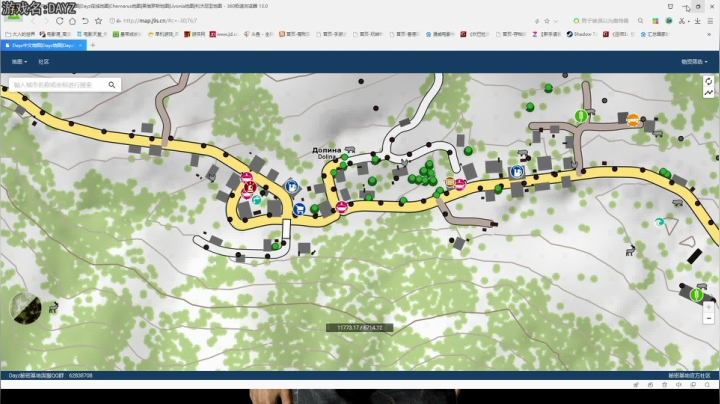
Task: Go back with the browser back arrow
Action: tap(33, 21)
